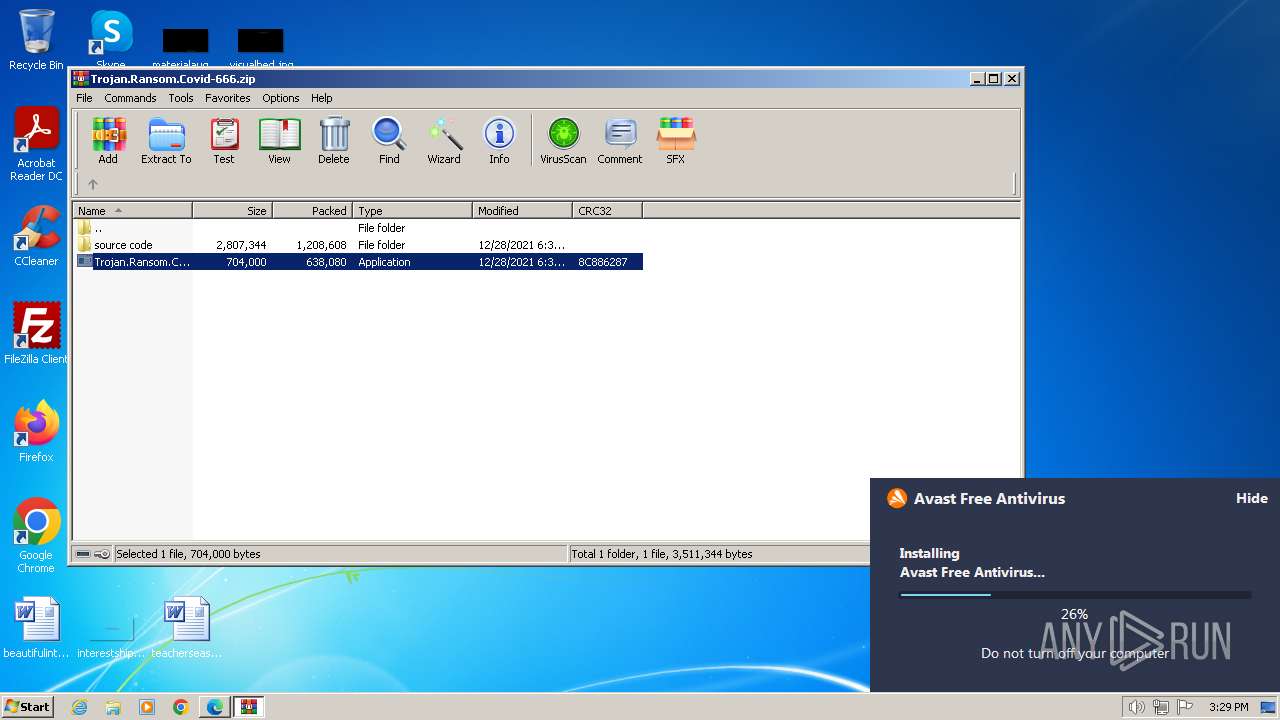Open FileZilla Client desktop icon
This screenshot has width=1280, height=720.
click(x=36, y=334)
